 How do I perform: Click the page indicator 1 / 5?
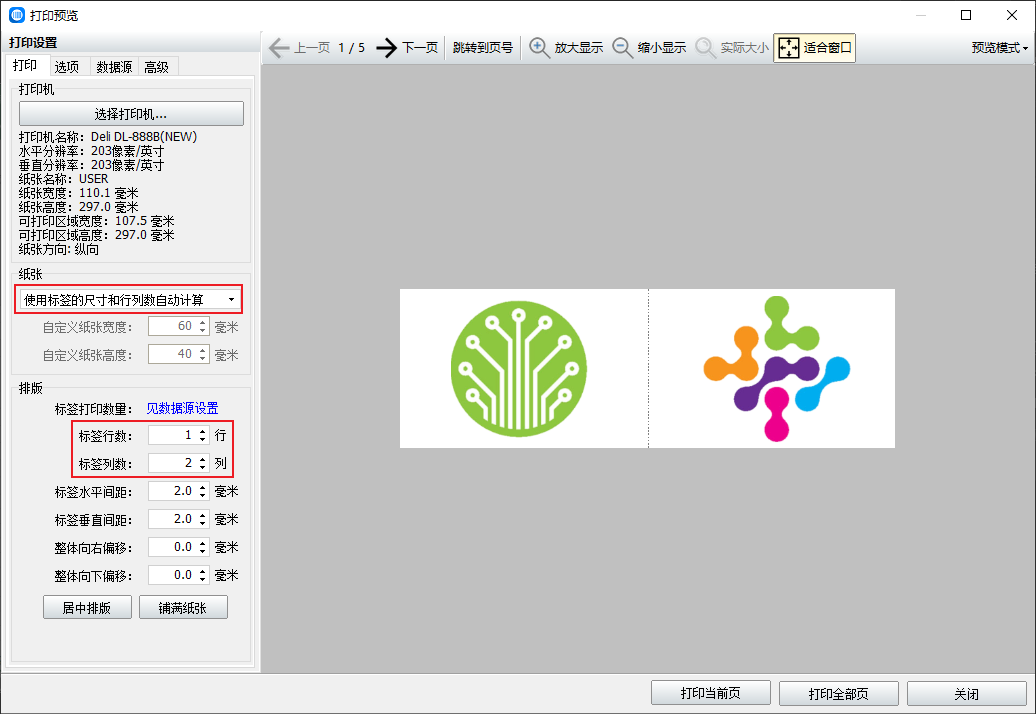pos(352,48)
